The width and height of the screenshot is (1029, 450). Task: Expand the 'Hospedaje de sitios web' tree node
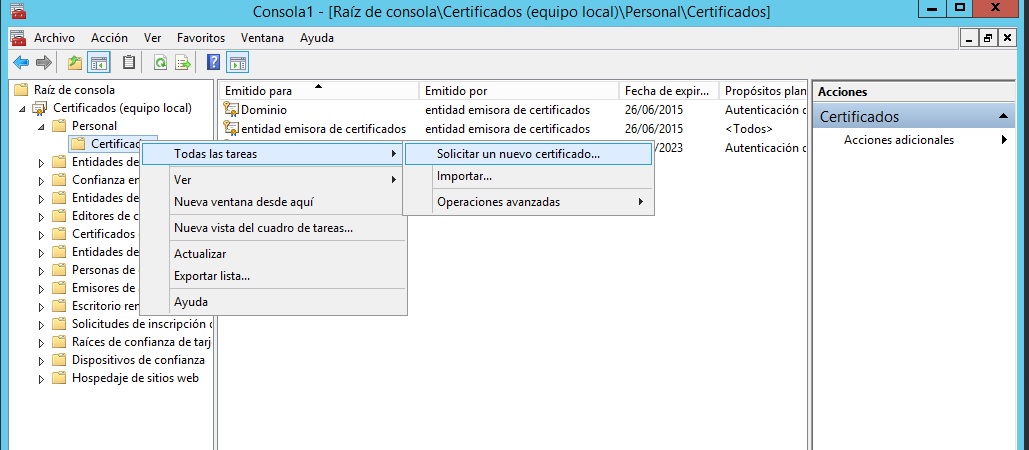pos(41,379)
